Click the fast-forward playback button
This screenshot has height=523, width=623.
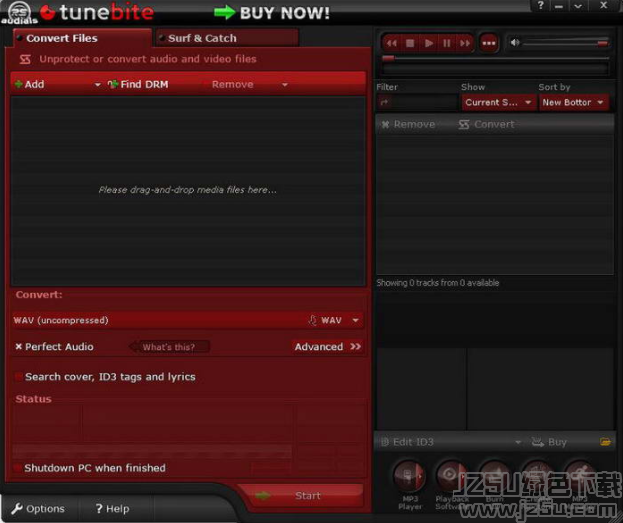pos(465,43)
